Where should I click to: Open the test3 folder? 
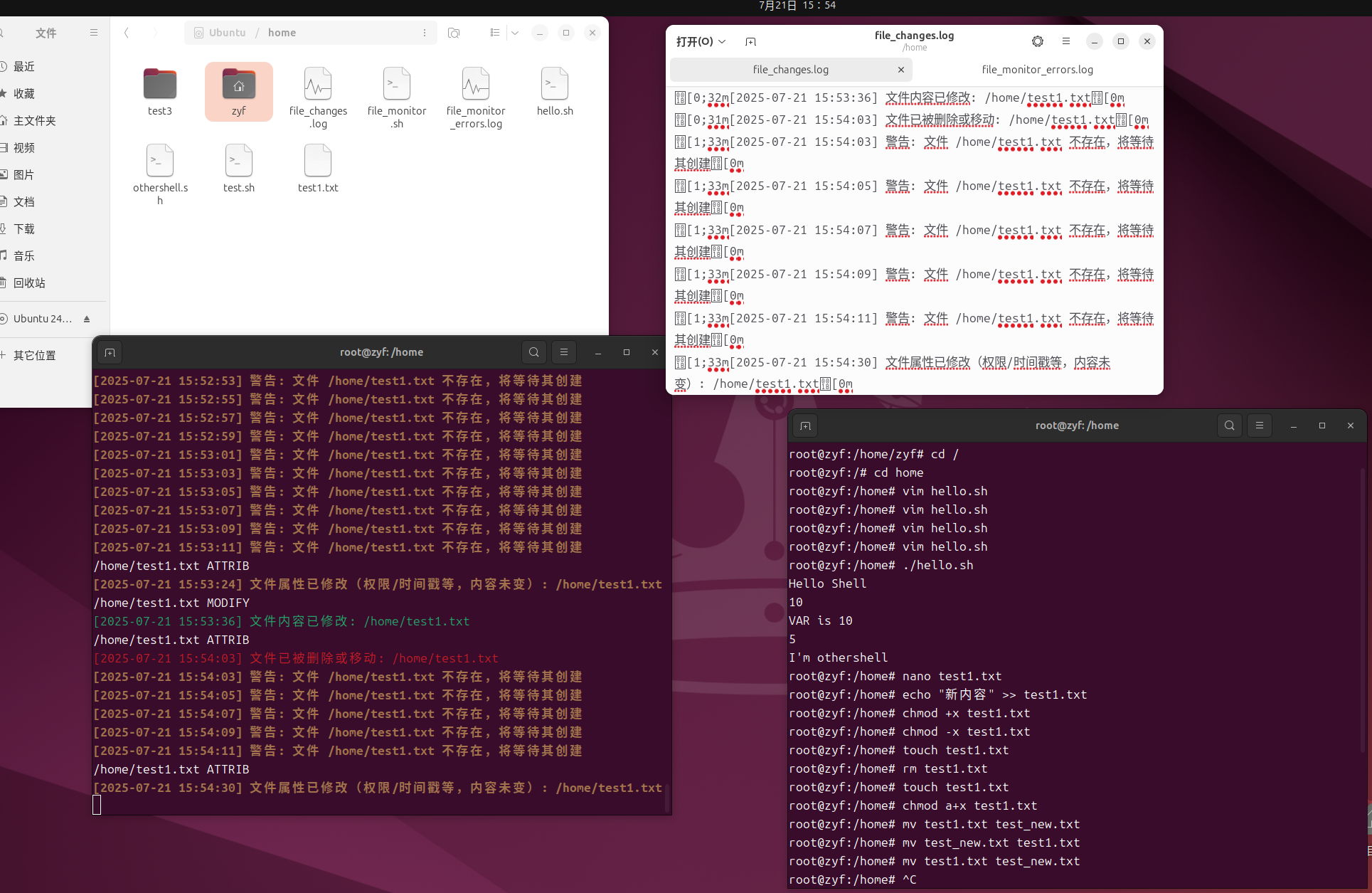click(x=159, y=85)
